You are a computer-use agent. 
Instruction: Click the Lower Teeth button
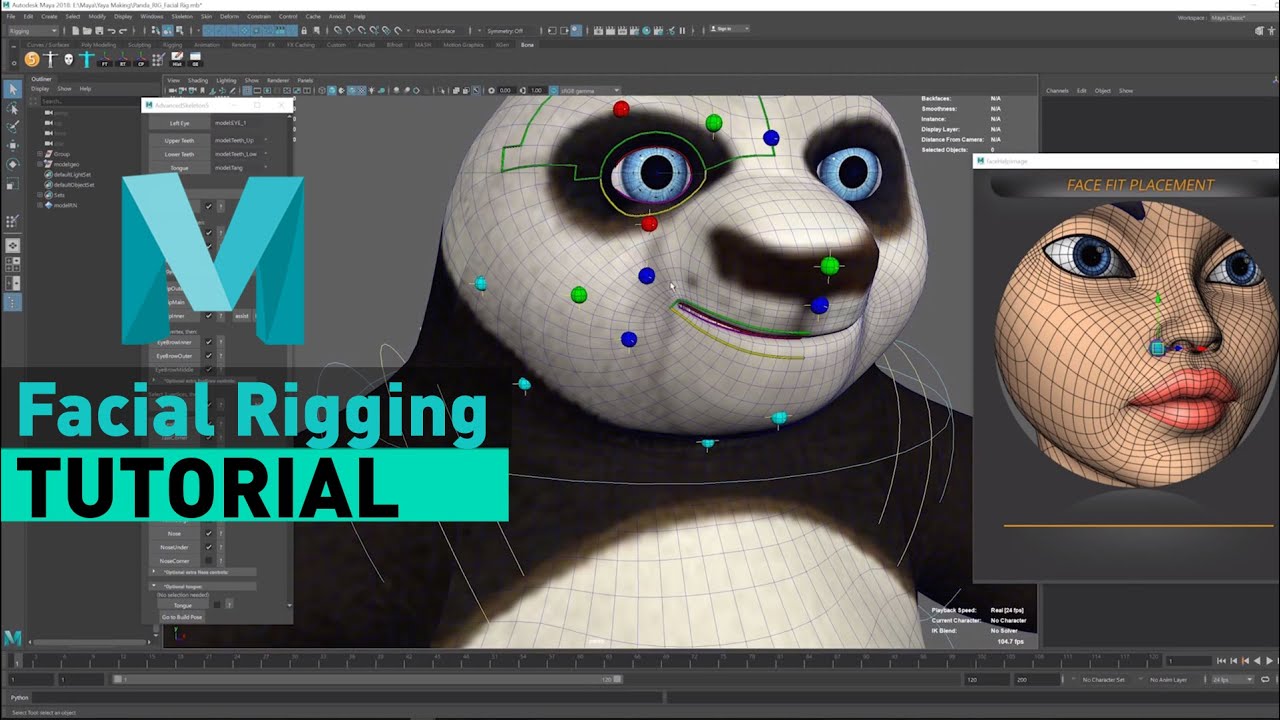coord(179,154)
